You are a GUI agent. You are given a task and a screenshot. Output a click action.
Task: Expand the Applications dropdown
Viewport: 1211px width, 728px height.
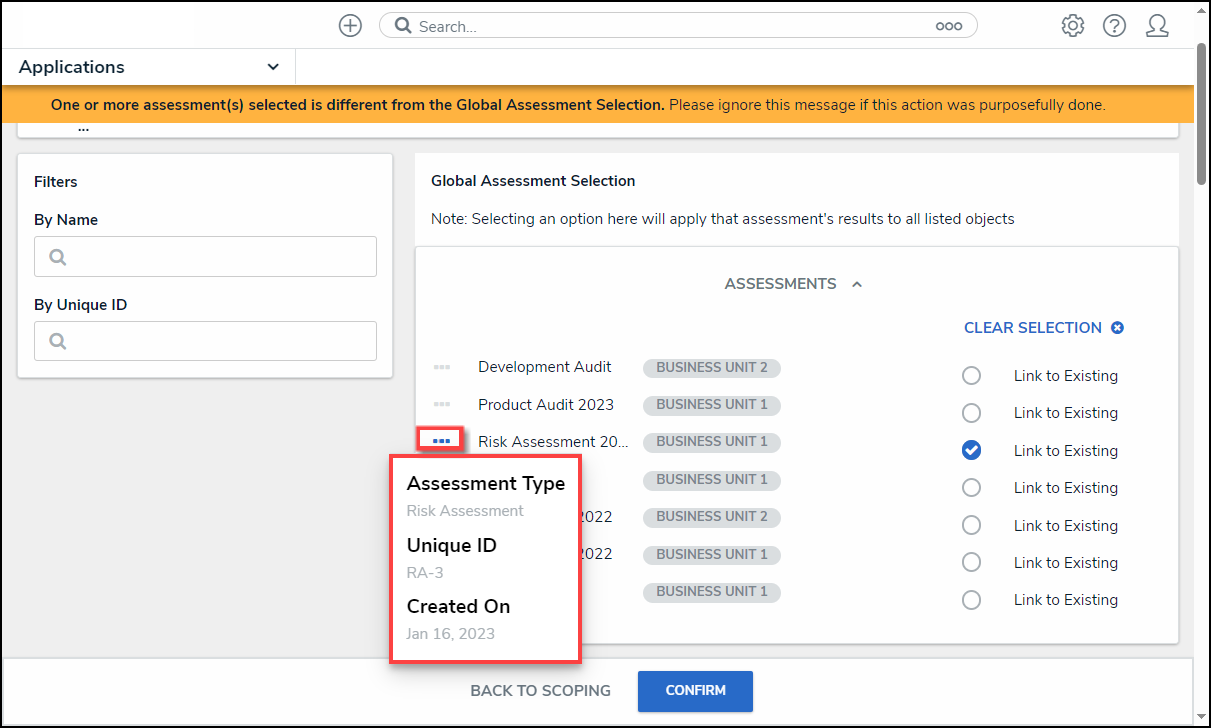273,67
